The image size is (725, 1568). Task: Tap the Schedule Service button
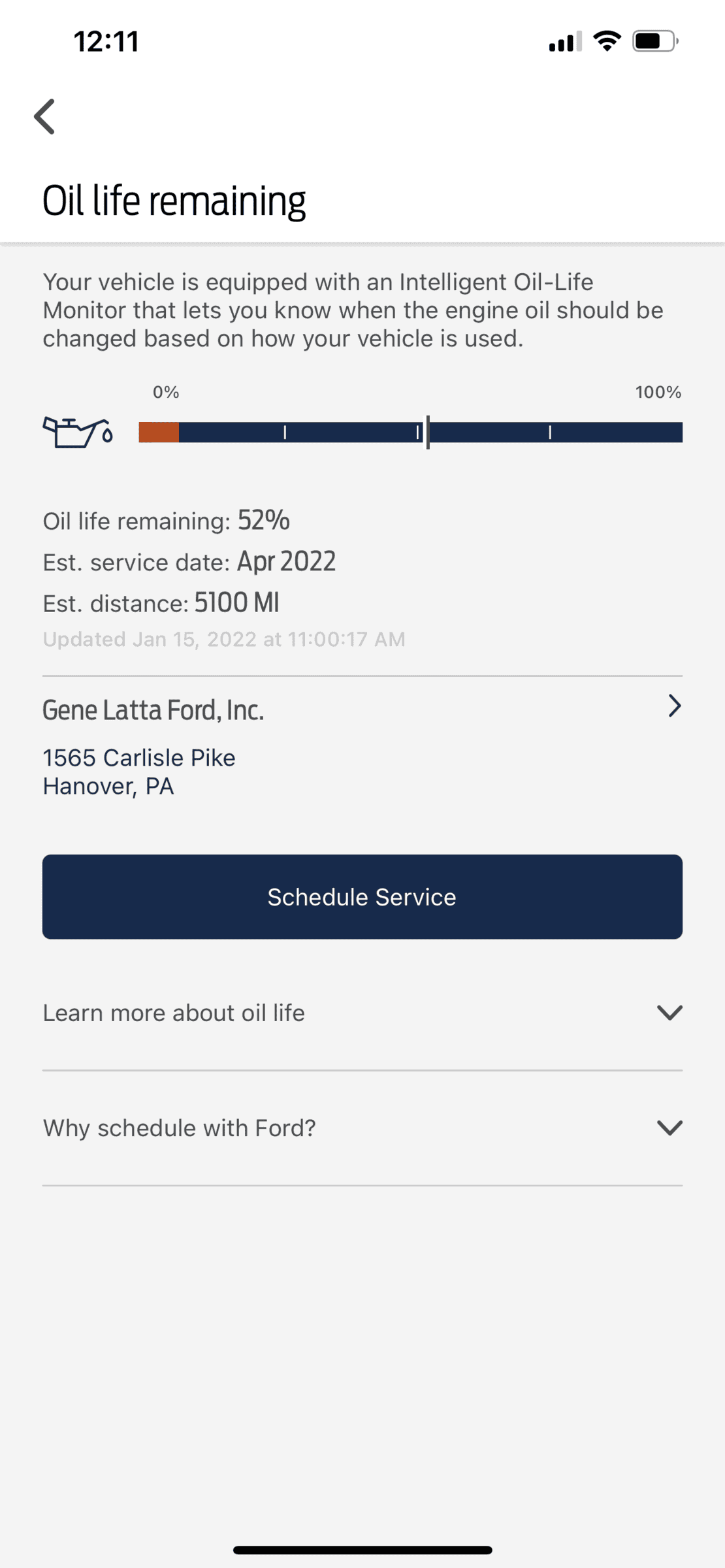tap(362, 896)
